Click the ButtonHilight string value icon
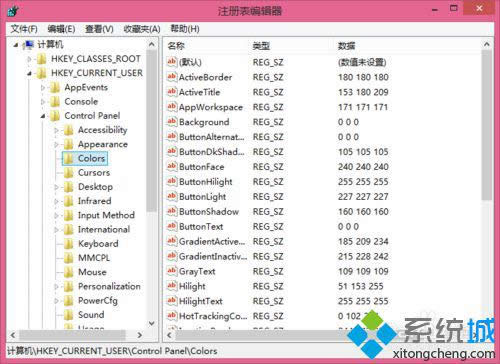Image resolution: width=500 pixels, height=364 pixels. pos(172,181)
